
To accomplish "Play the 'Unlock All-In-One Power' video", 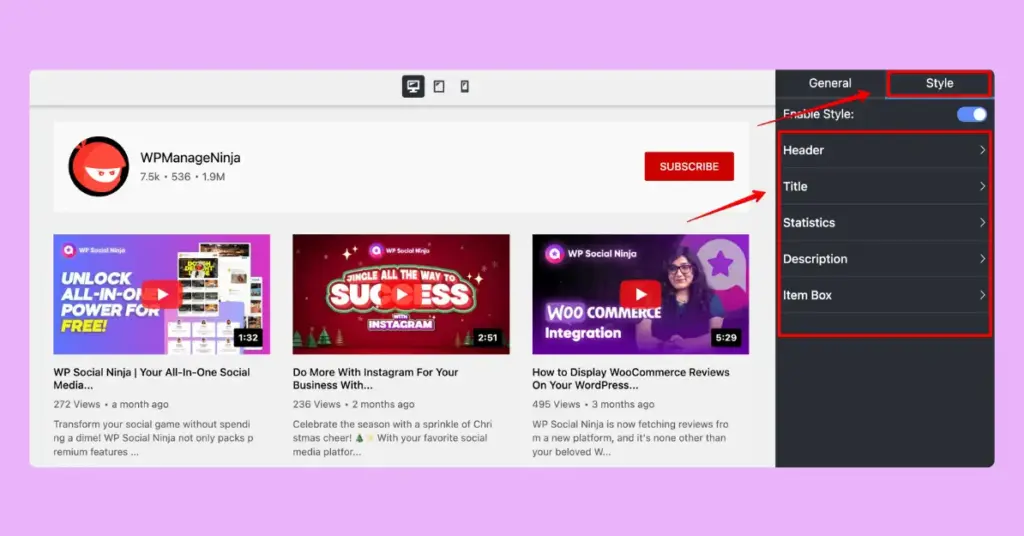I will click(x=161, y=294).
